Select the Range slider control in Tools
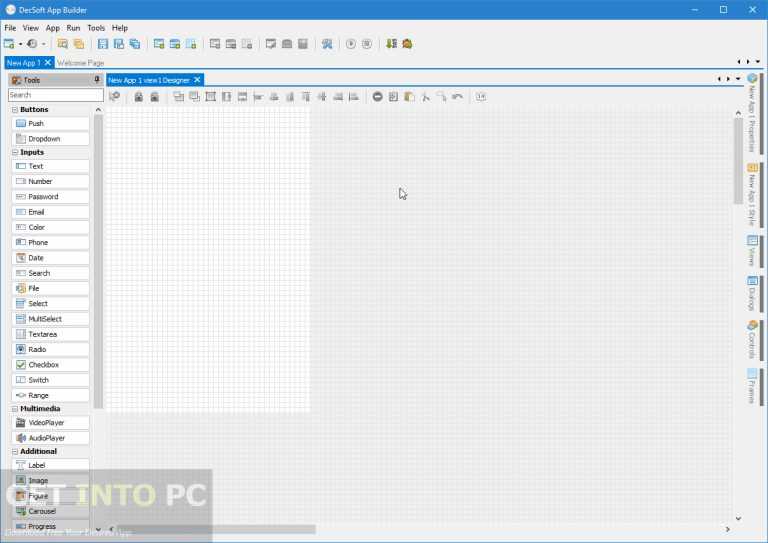768x543 pixels. click(x=50, y=395)
